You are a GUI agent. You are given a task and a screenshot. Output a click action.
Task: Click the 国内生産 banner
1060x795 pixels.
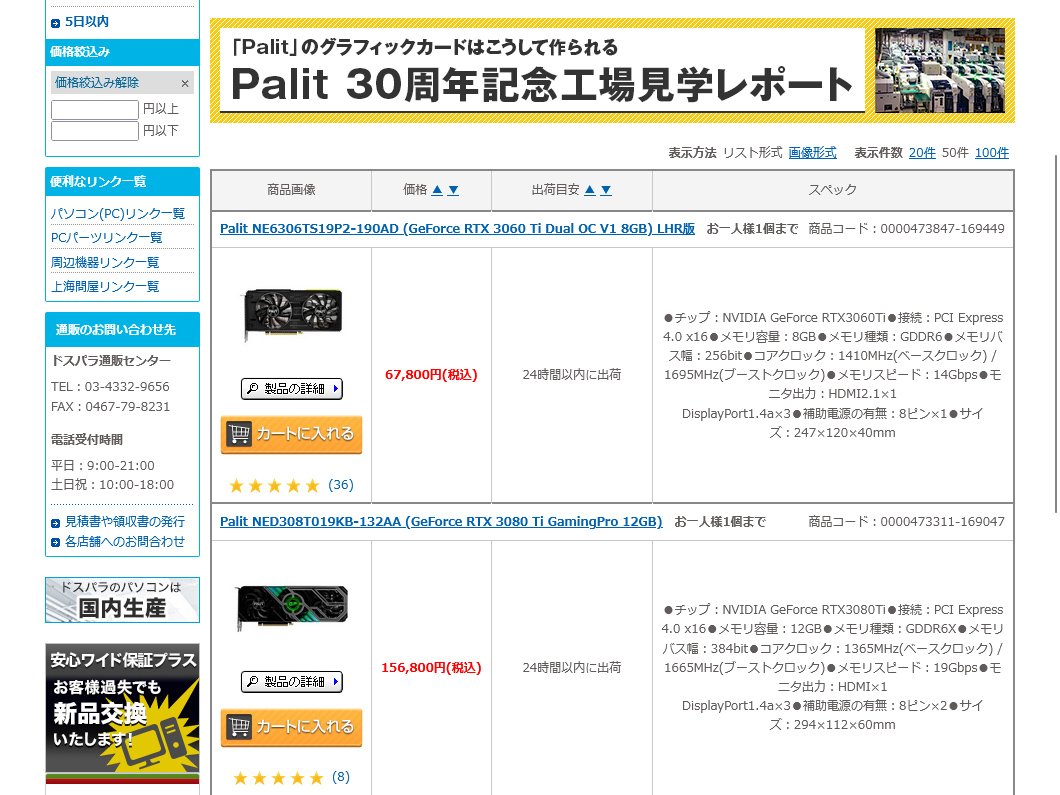pyautogui.click(x=122, y=600)
